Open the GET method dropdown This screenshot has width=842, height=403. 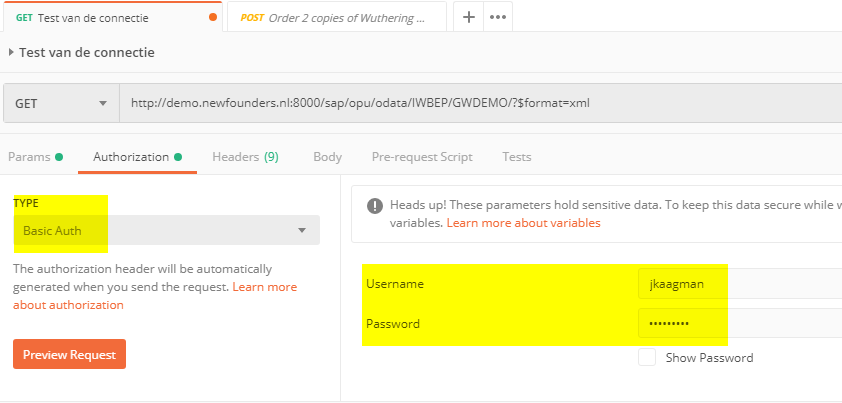61,103
